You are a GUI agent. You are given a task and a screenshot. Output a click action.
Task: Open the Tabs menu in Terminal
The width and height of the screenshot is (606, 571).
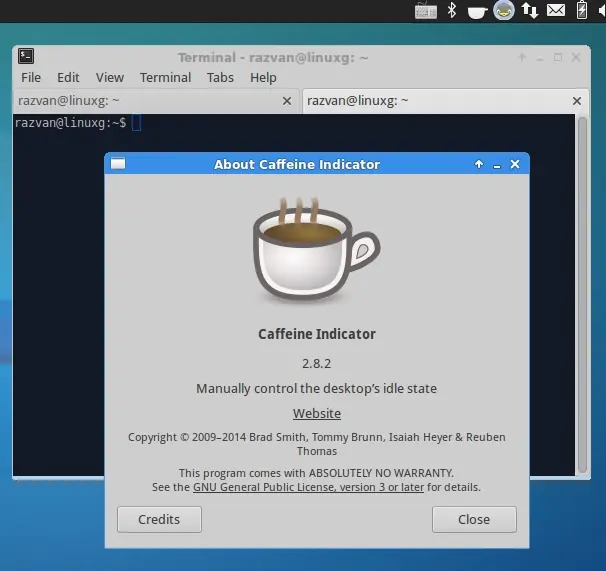(220, 77)
